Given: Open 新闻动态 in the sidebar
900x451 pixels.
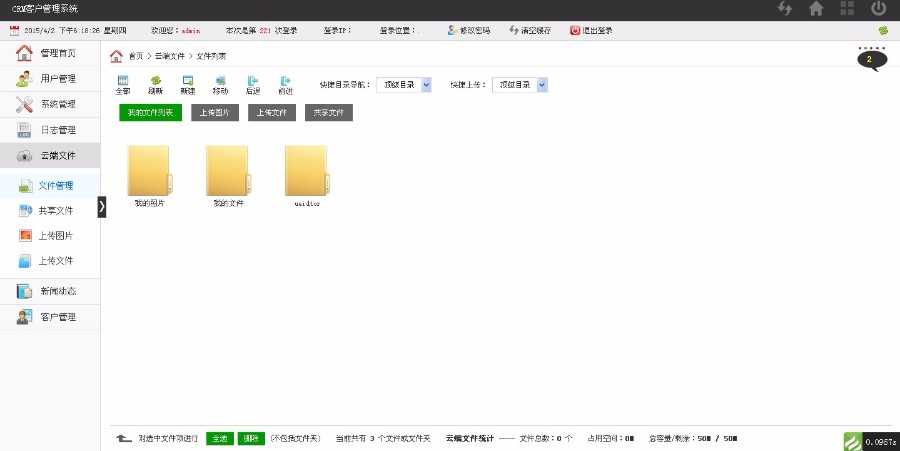Looking at the screenshot, I should point(50,291).
